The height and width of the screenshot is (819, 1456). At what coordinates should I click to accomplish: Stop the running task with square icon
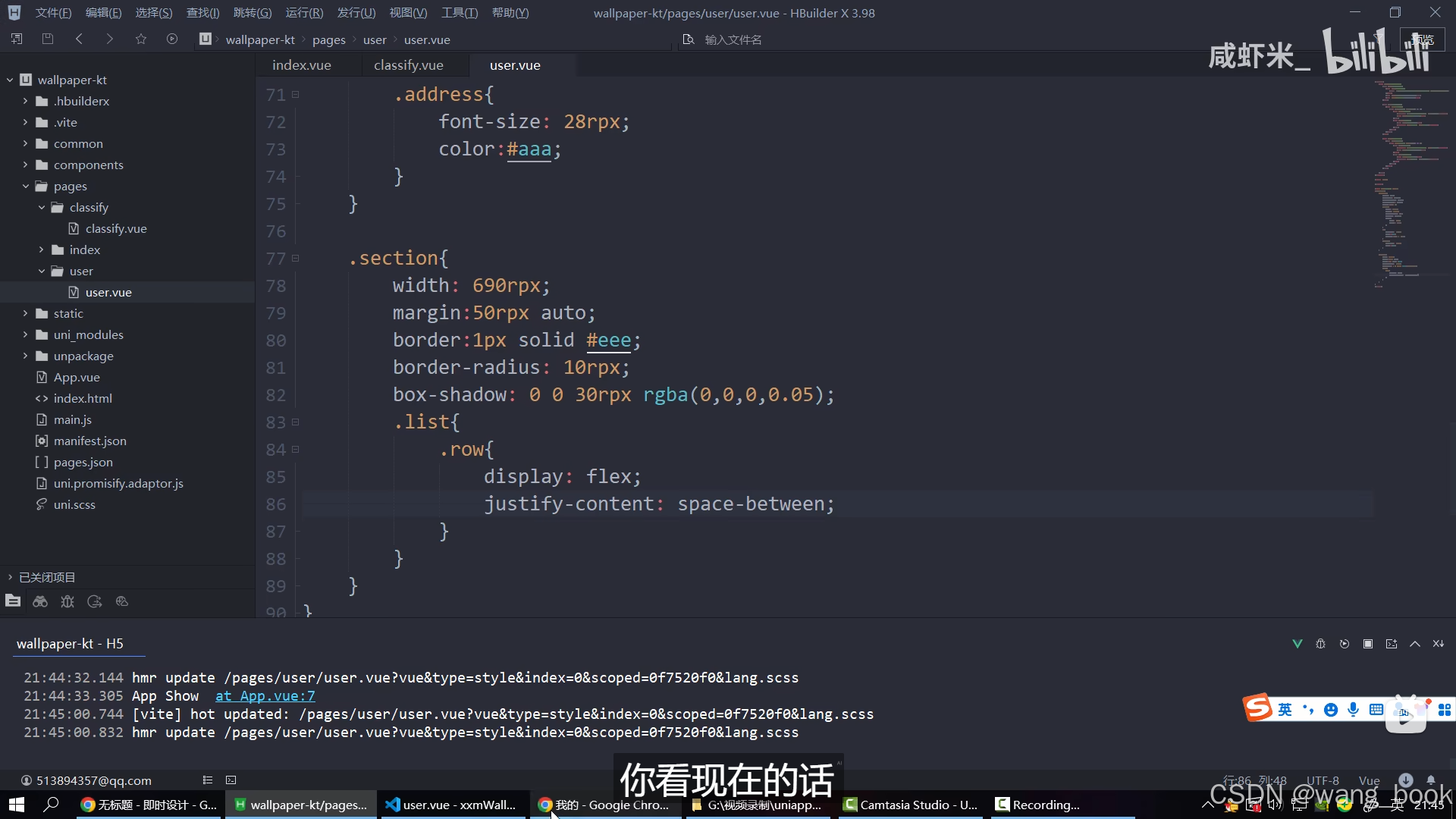tap(1368, 644)
